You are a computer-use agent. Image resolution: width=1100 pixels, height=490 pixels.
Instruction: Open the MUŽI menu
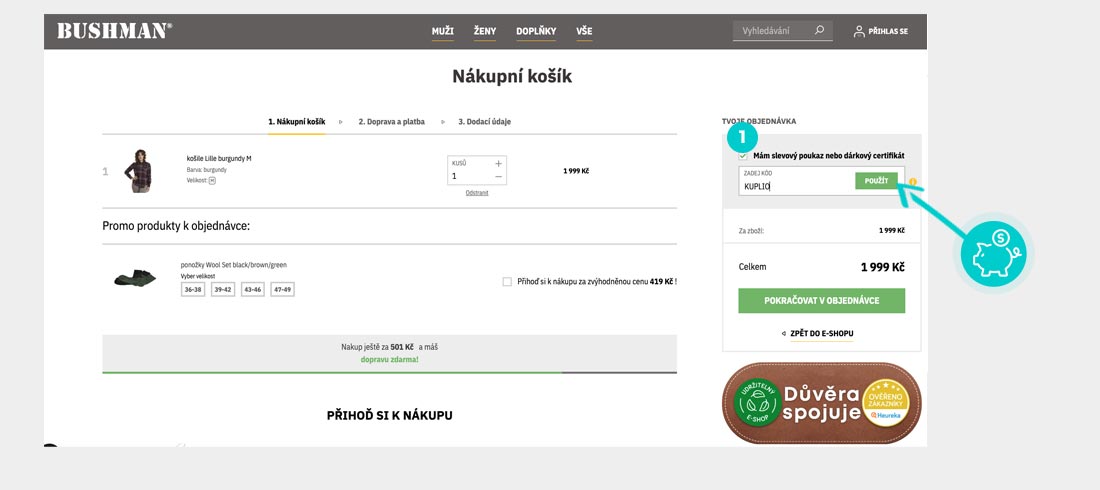(x=442, y=32)
